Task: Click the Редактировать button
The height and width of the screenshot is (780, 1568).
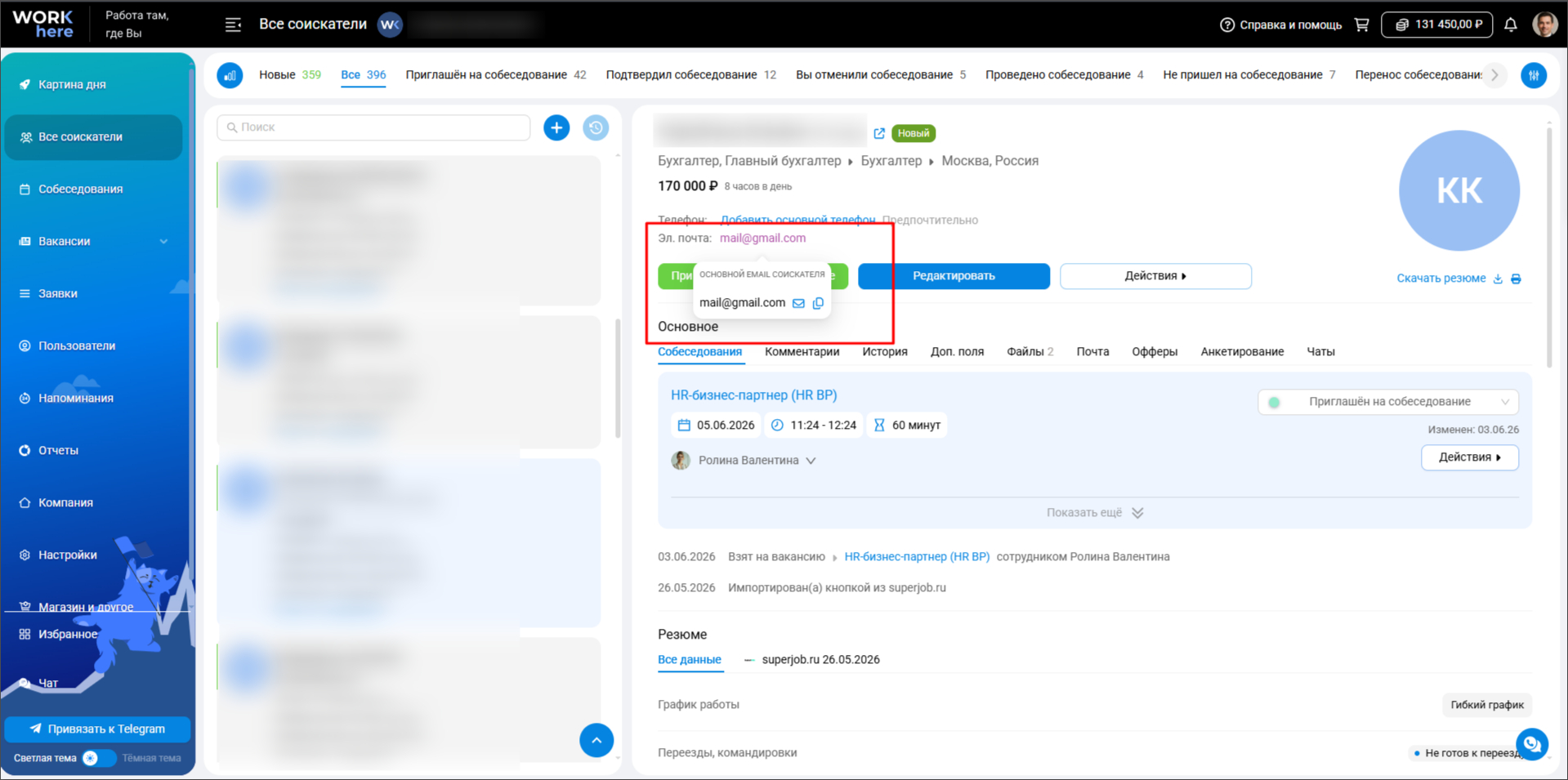Action: 954,276
